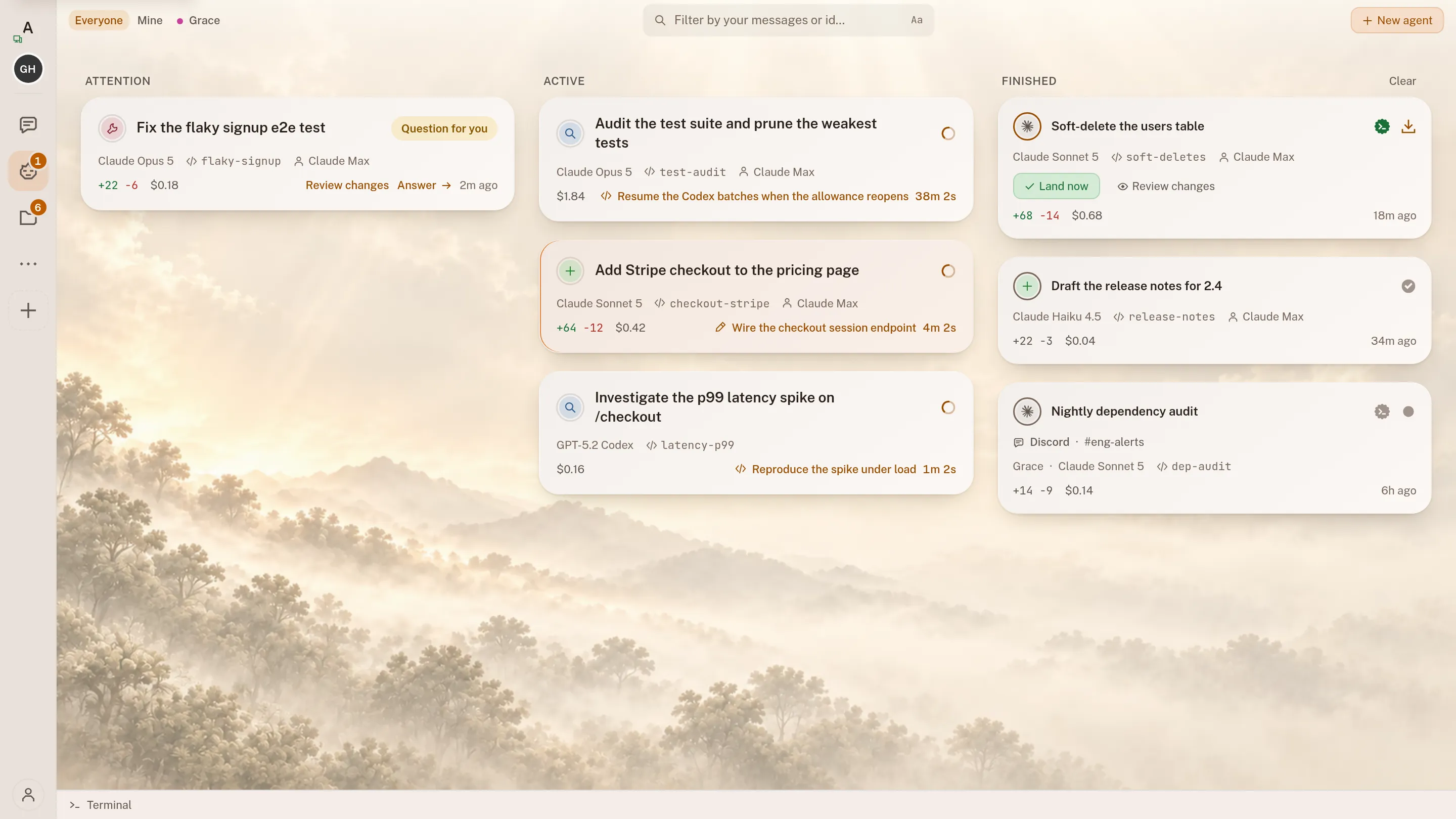1456x819 pixels.
Task: Click the magnifier icon on p99 latency card
Action: [x=570, y=407]
